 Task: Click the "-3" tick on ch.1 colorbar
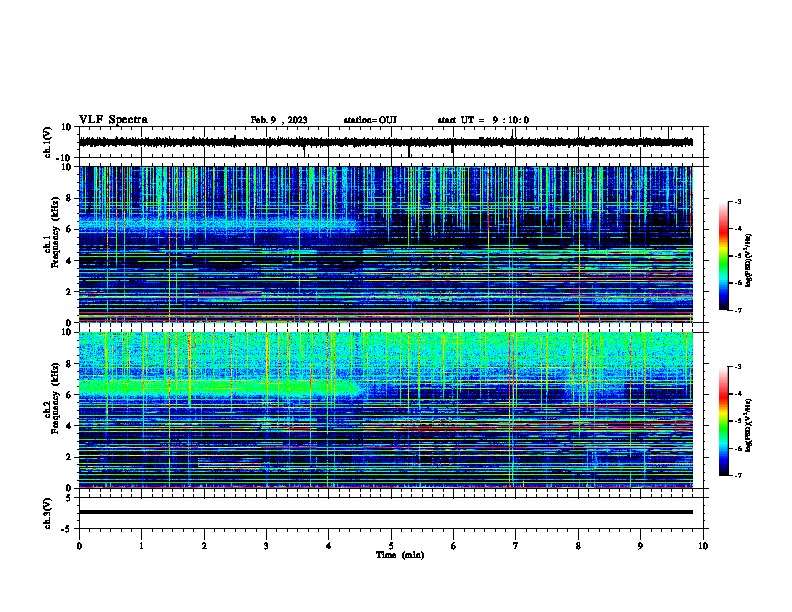coord(738,201)
